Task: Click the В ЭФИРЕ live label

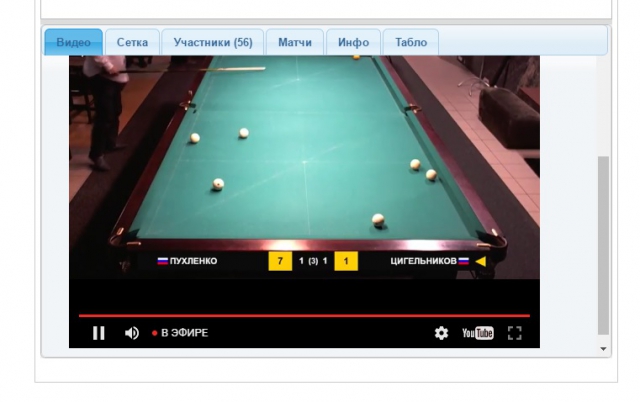Action: [184, 333]
